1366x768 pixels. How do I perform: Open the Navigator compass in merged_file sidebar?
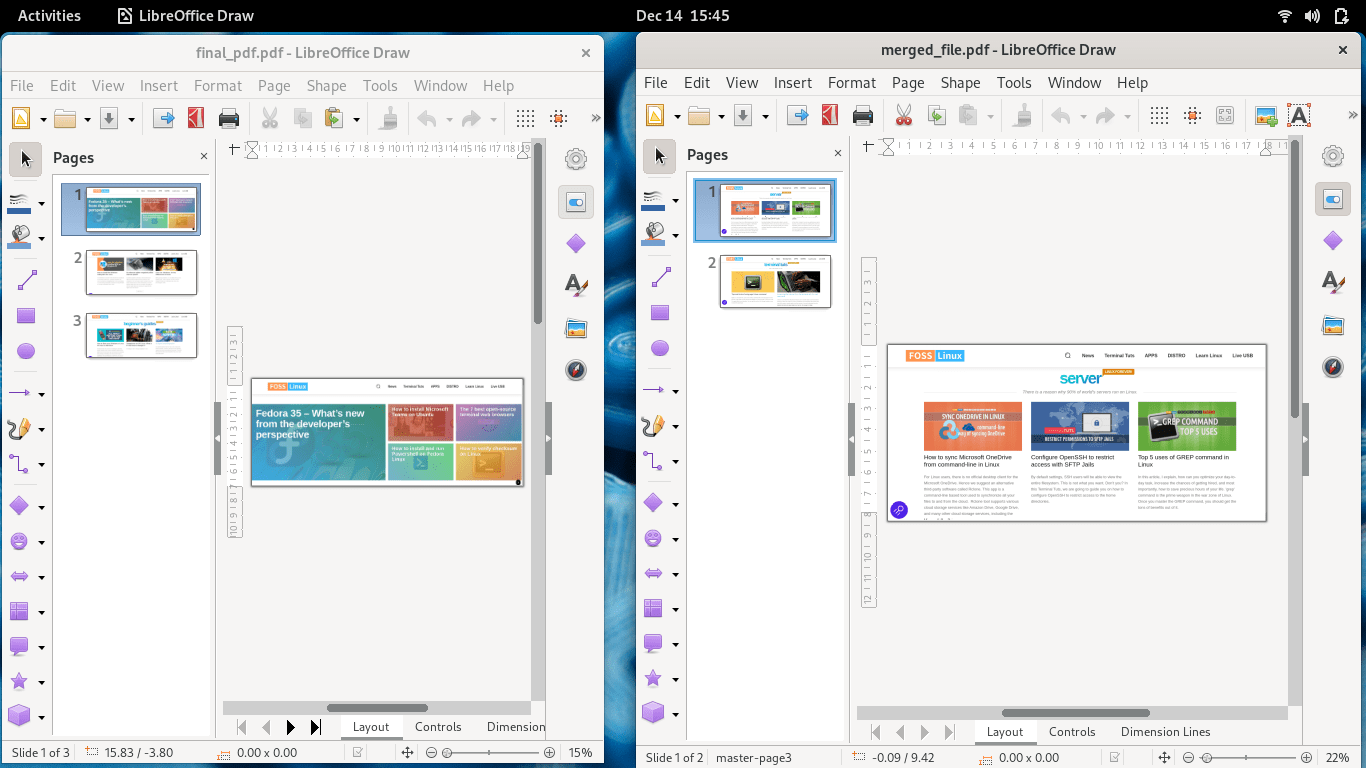[x=1333, y=367]
